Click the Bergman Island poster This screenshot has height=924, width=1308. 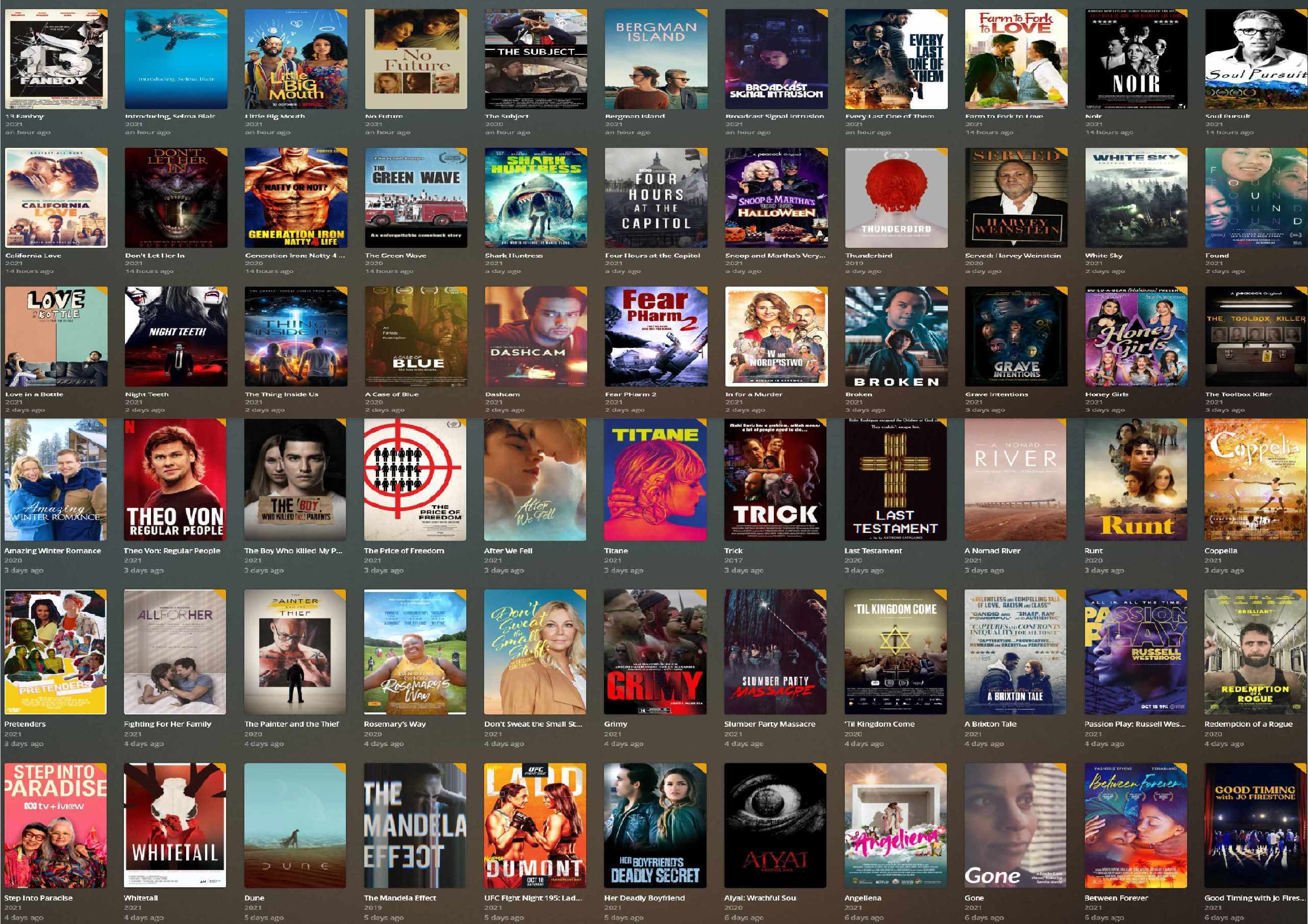tap(656, 59)
